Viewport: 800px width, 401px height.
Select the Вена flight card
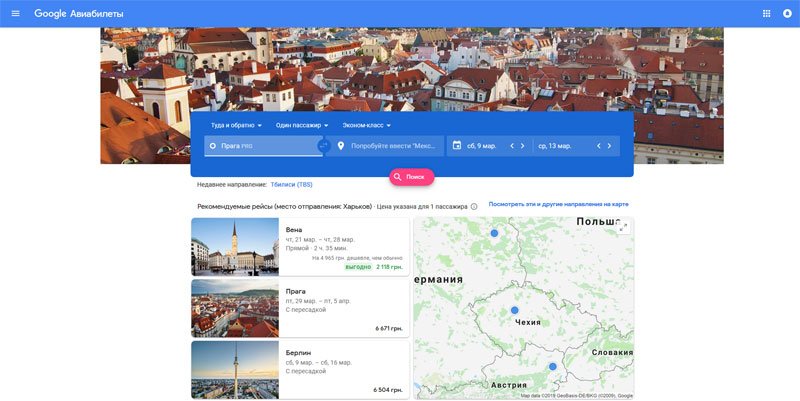tap(300, 246)
